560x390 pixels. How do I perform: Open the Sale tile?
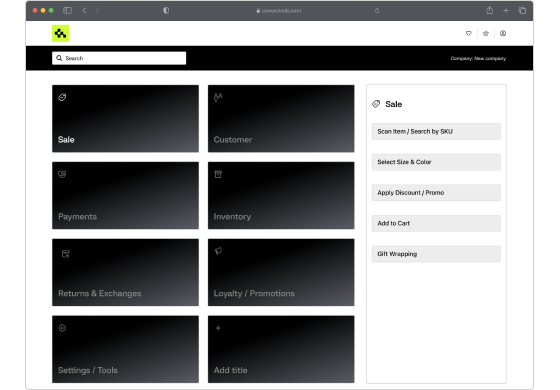point(125,119)
